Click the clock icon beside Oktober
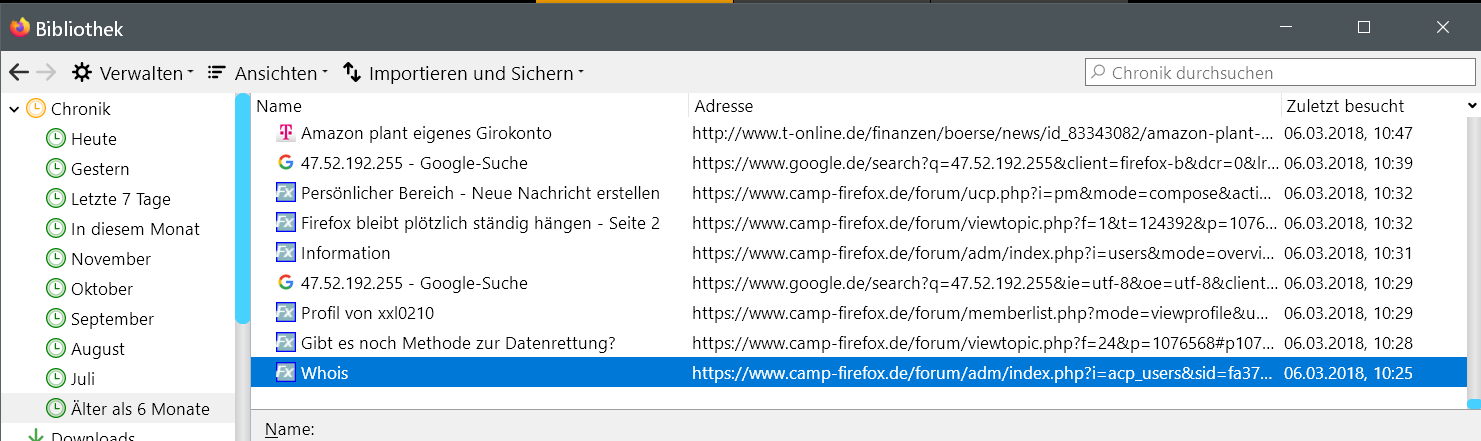The image size is (1481, 441). click(x=55, y=289)
